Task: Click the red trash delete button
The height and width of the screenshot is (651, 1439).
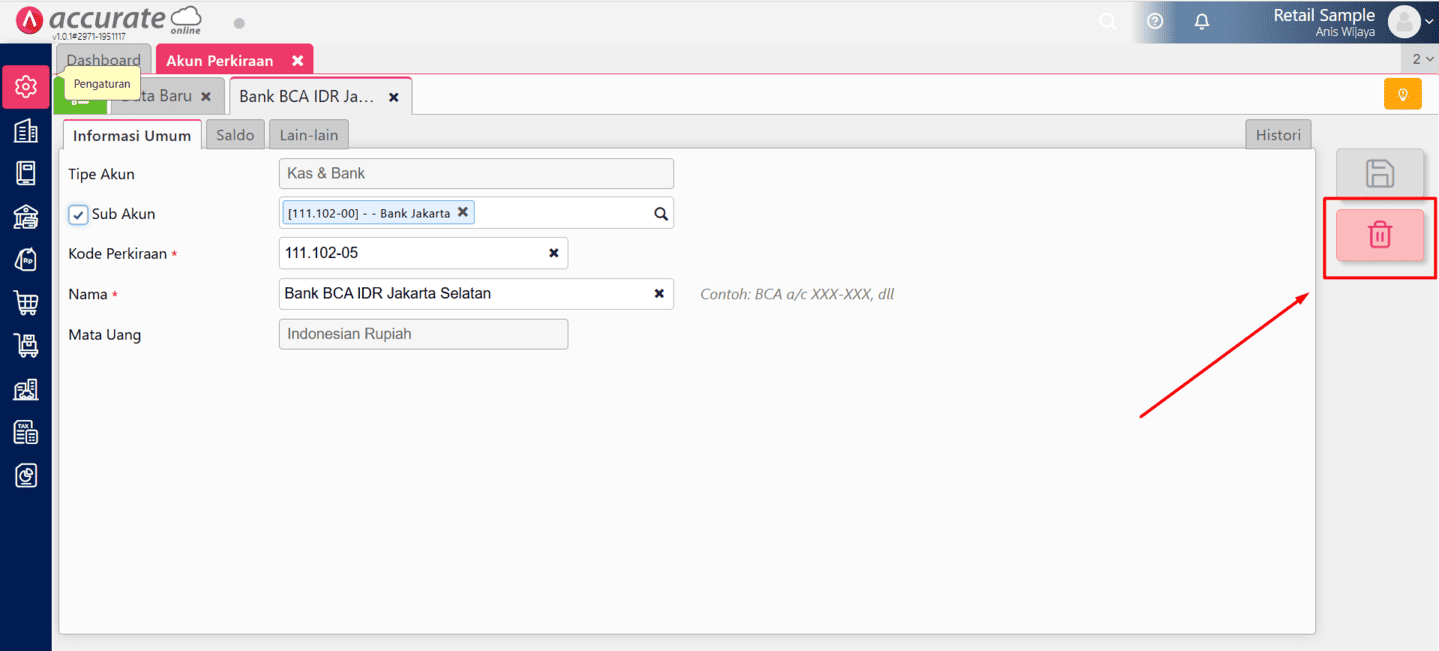Action: pyautogui.click(x=1379, y=236)
